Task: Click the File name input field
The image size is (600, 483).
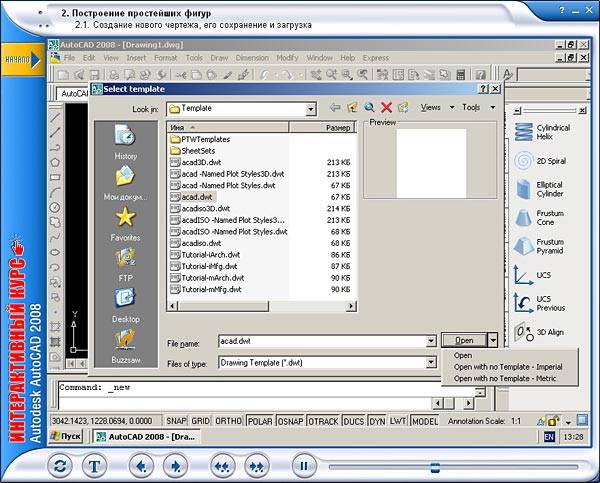Action: [322, 341]
